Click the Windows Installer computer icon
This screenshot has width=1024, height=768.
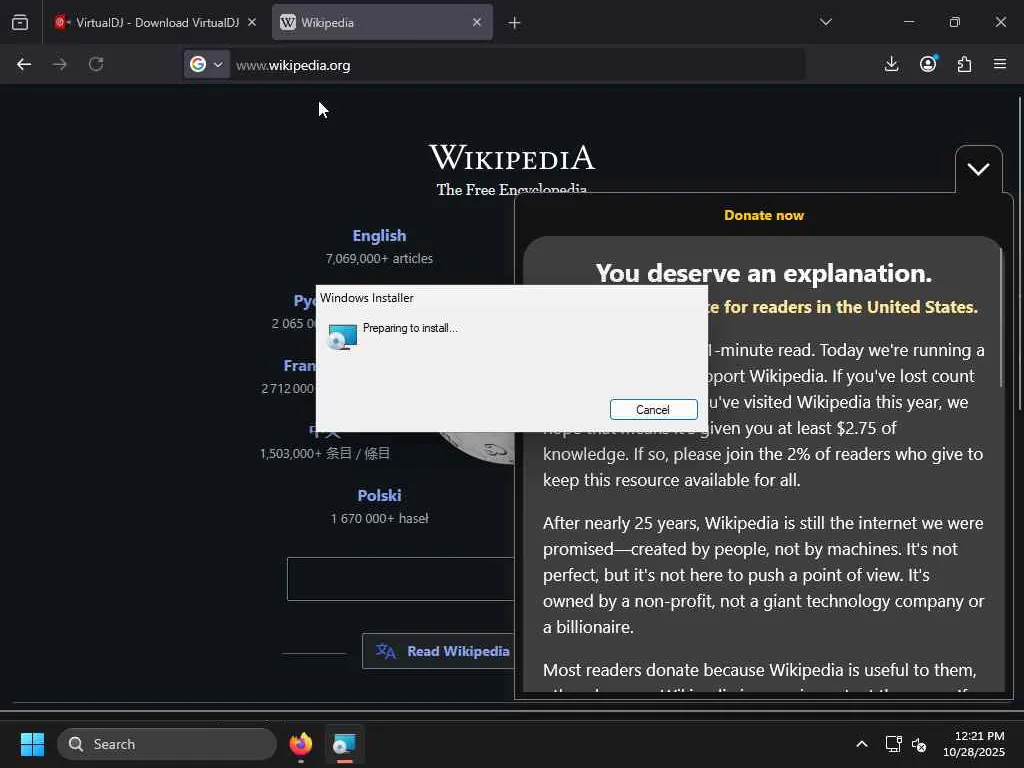click(x=342, y=336)
